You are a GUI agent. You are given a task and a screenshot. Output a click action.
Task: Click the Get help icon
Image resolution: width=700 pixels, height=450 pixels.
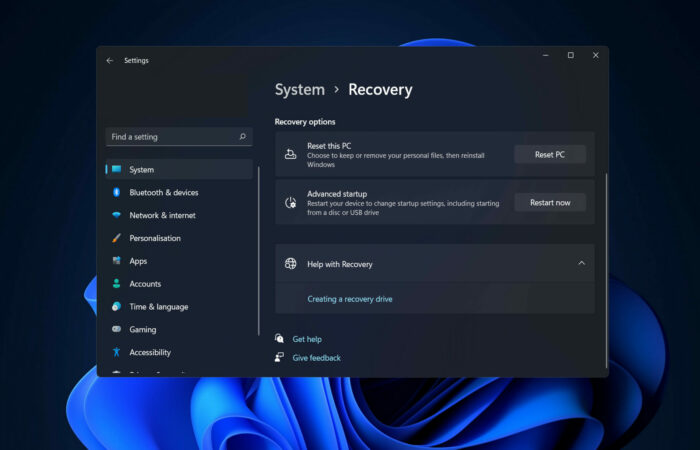pos(279,338)
